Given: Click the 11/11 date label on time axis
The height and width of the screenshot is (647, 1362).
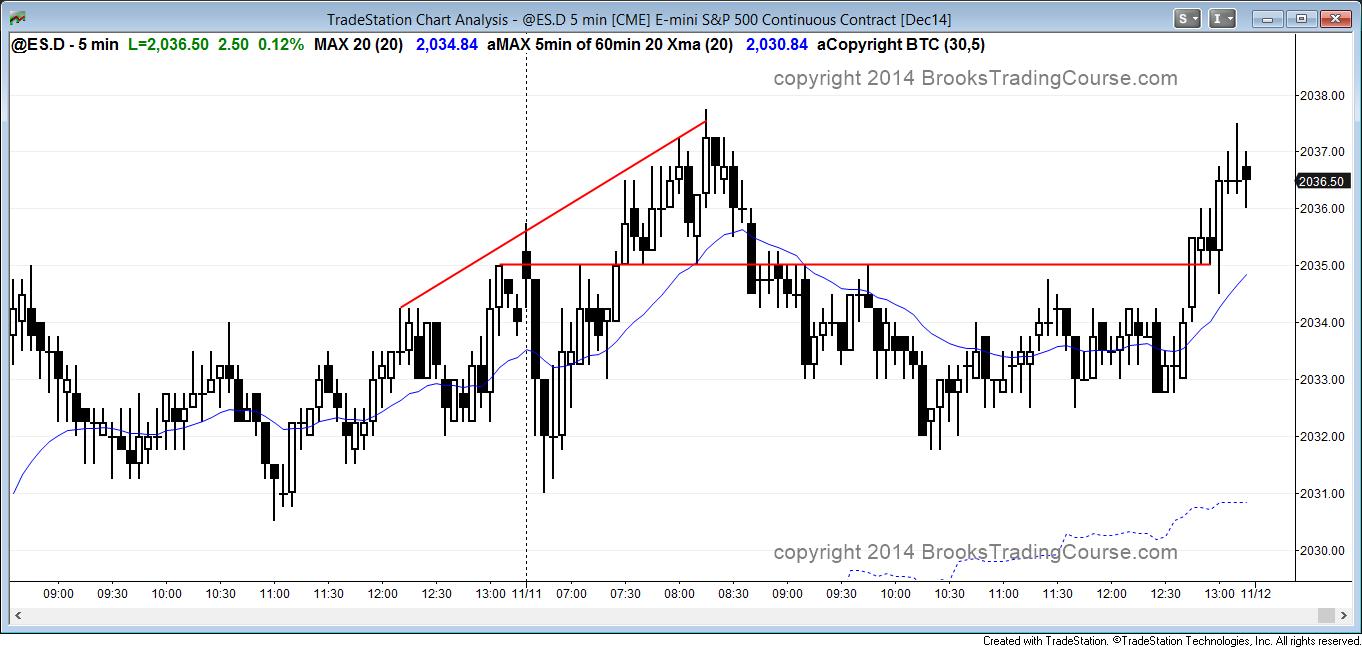Looking at the screenshot, I should (x=526, y=594).
